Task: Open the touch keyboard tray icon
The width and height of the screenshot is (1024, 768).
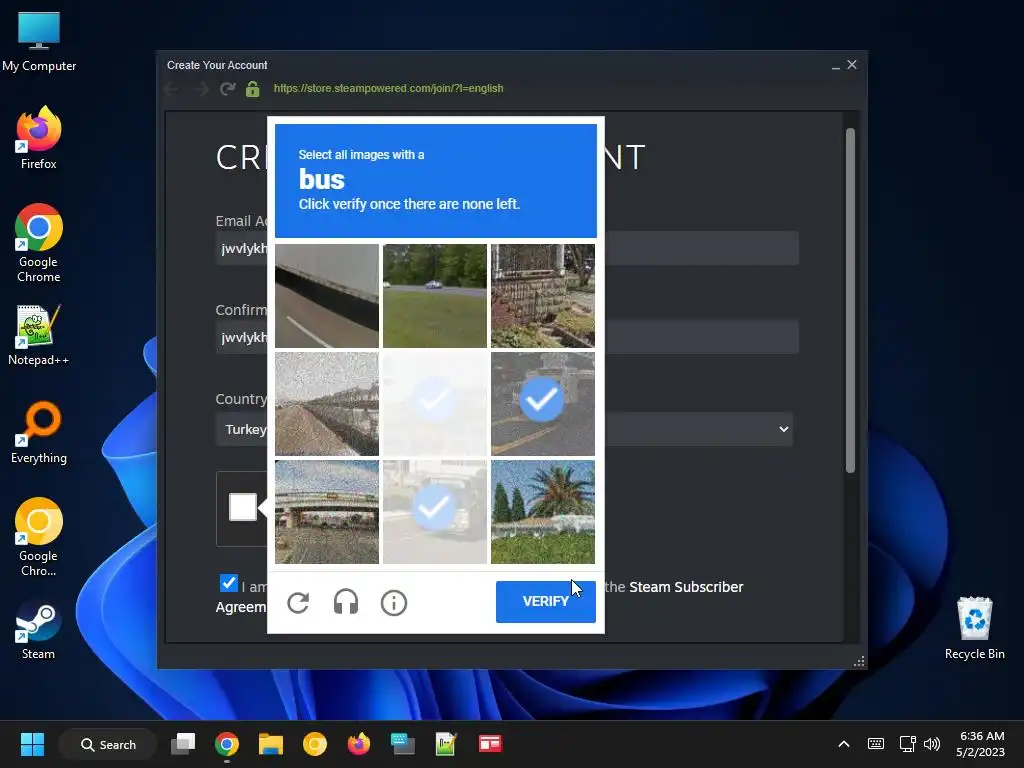Action: [876, 744]
